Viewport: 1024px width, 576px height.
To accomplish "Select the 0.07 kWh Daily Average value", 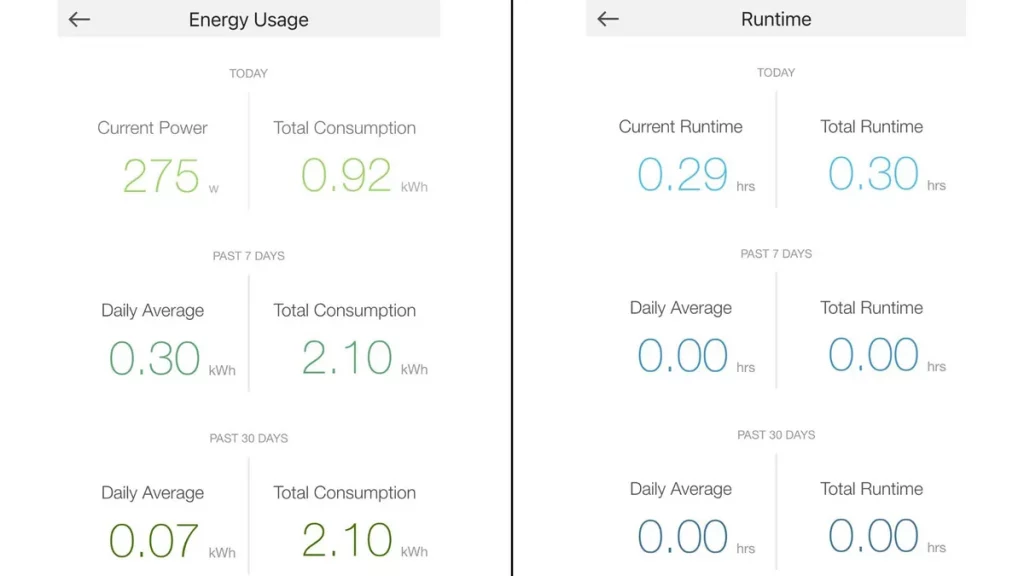I will tap(154, 541).
